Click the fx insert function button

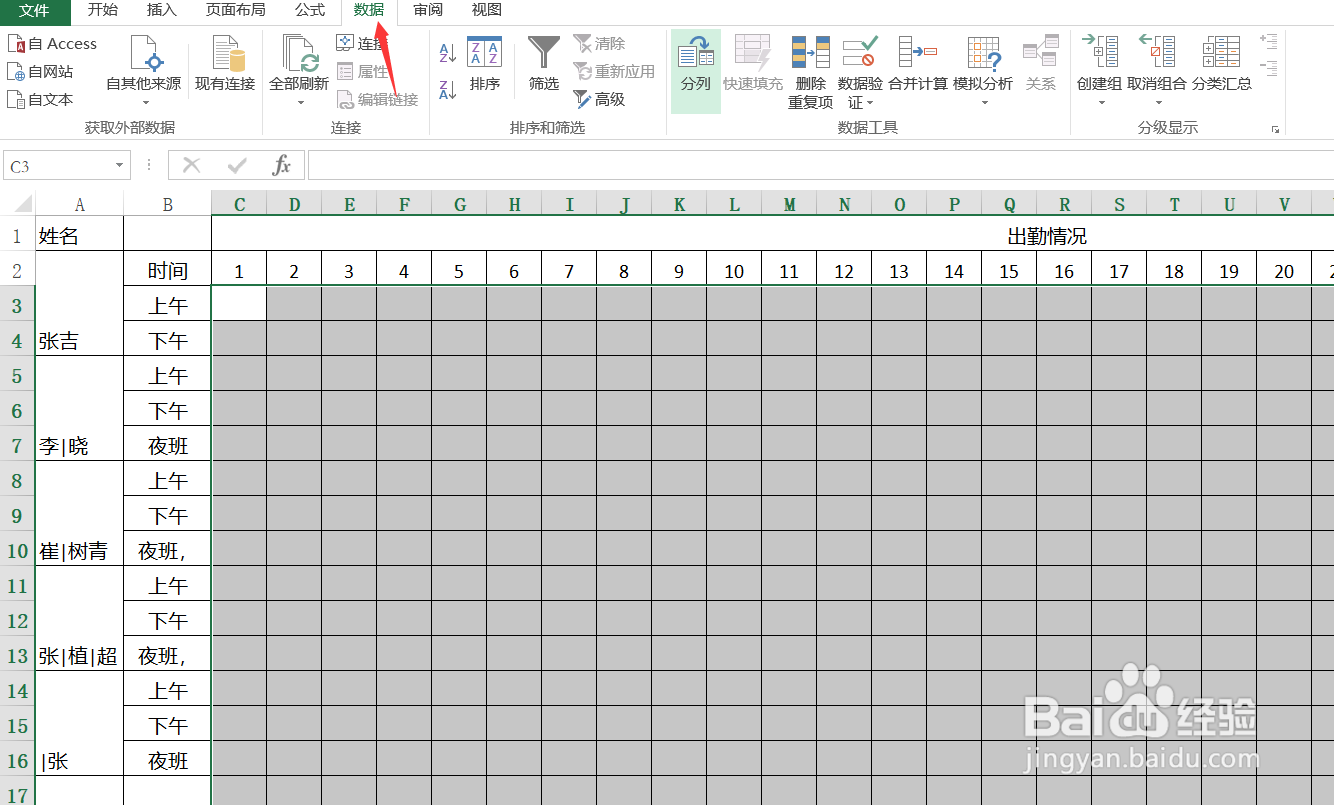click(282, 166)
